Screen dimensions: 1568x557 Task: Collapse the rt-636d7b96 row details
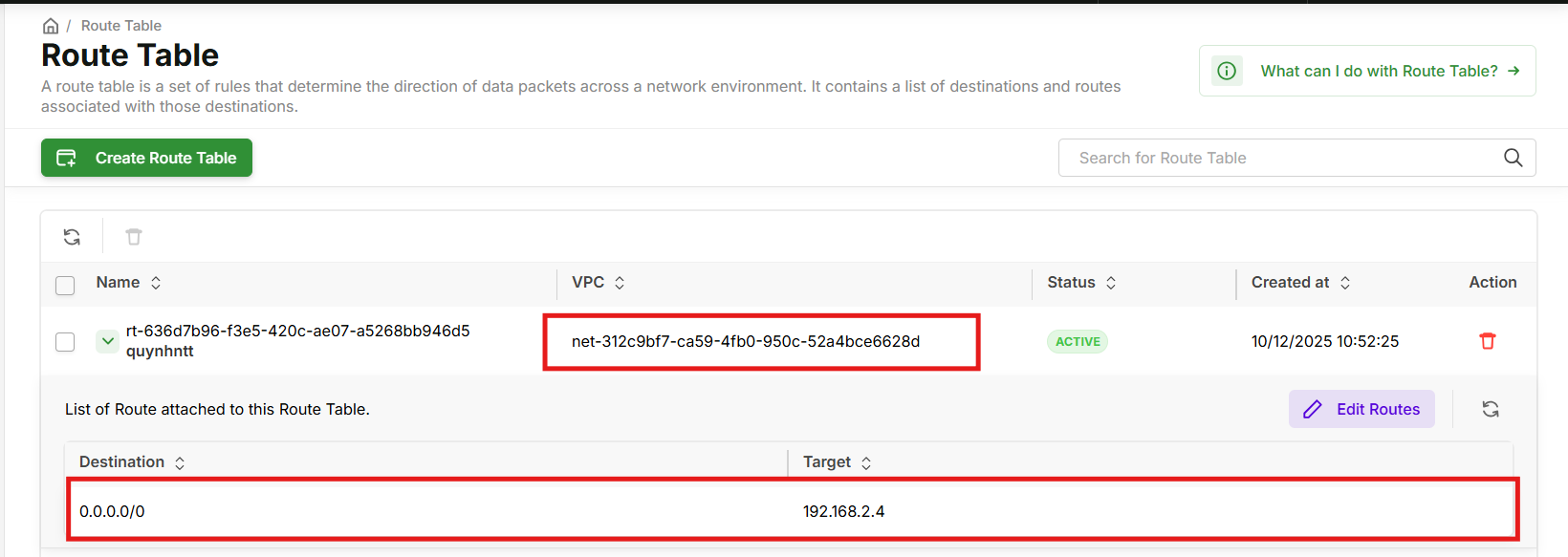(108, 341)
